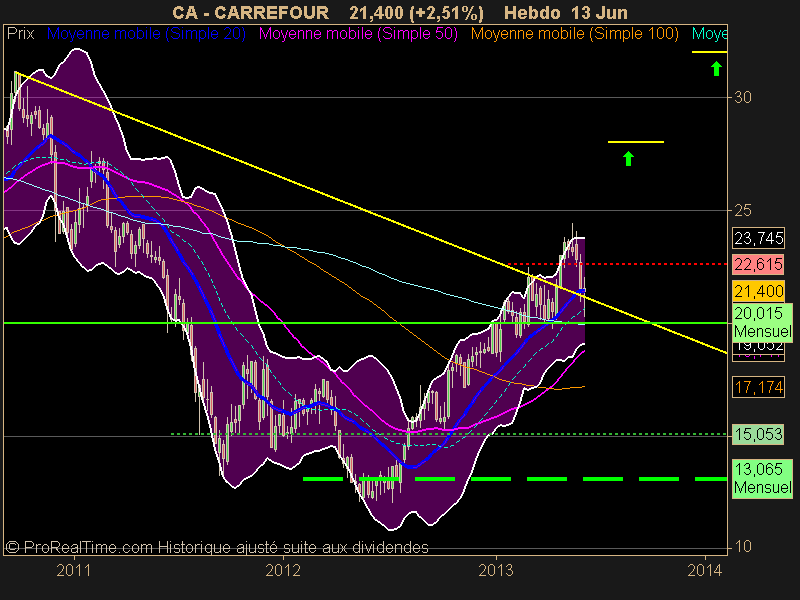This screenshot has width=800, height=600.
Task: Click the chart title 'CA - CARREFOUR'
Action: point(251,12)
